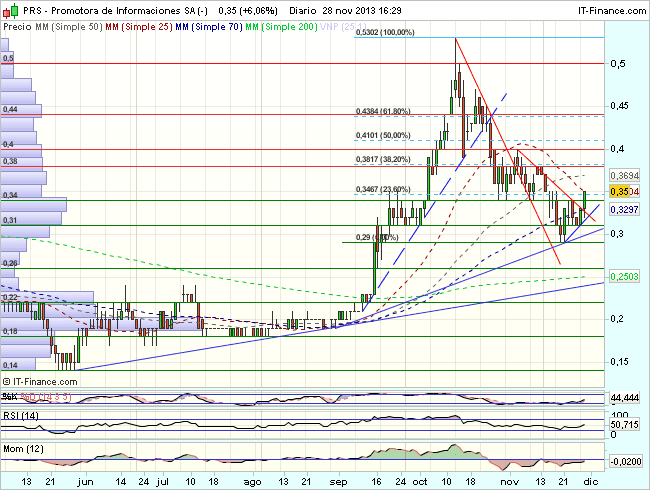Select the 'MM (Simple 25)' legend label

139,27
